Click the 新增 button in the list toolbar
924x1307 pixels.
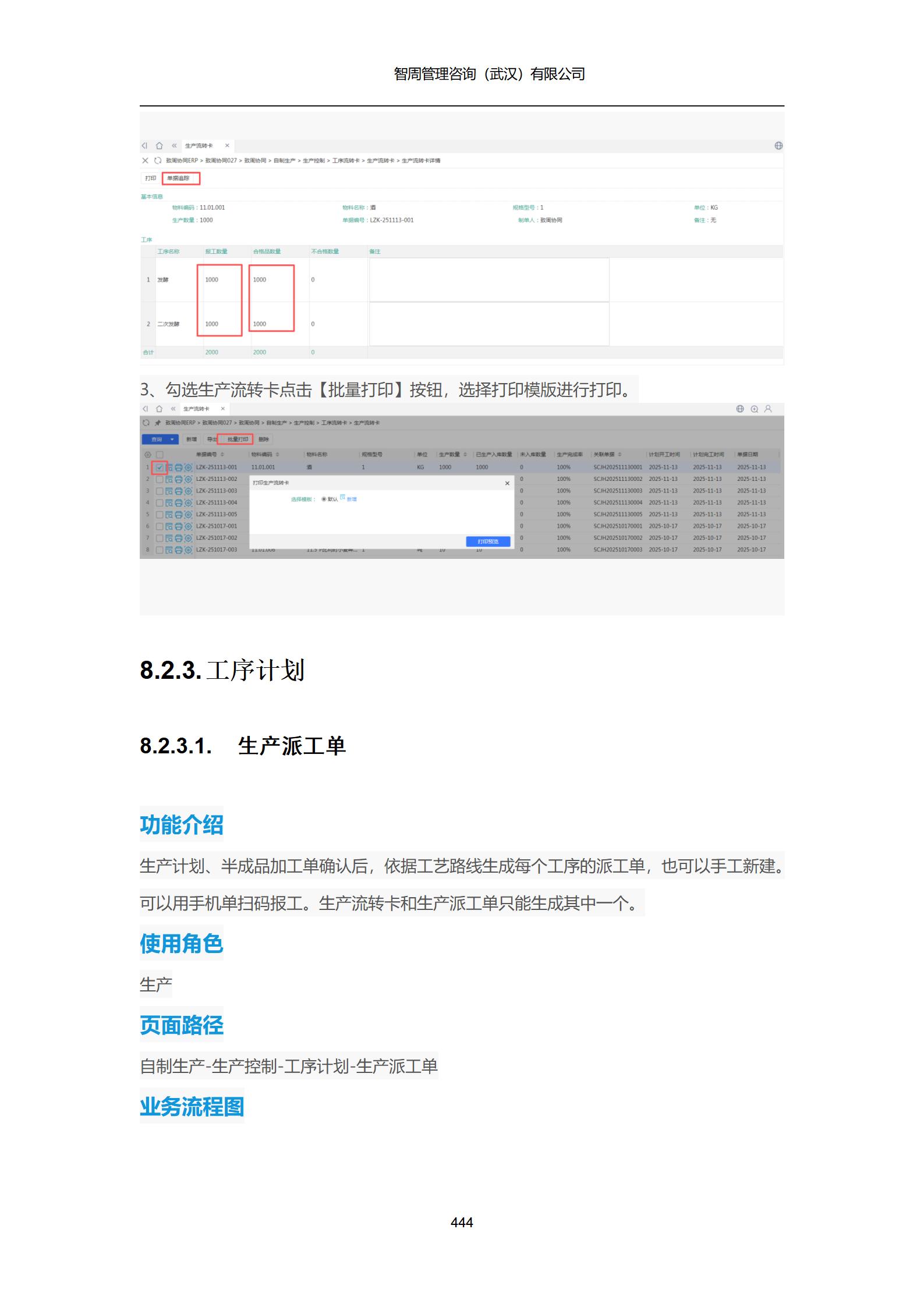click(192, 440)
